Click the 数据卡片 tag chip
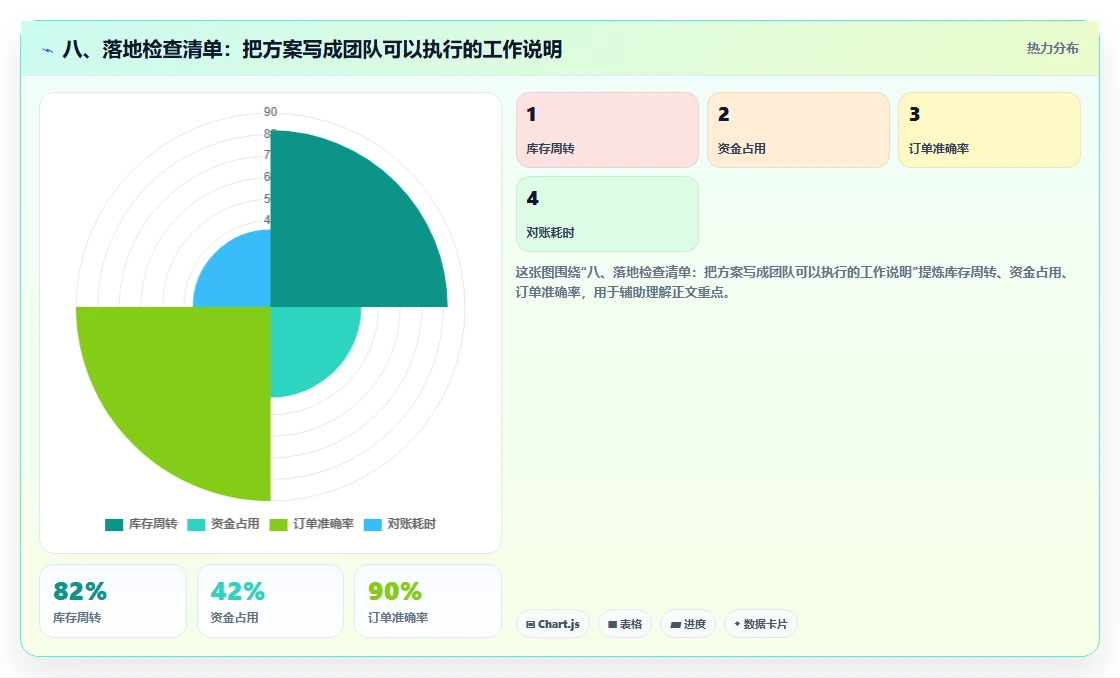 [761, 624]
